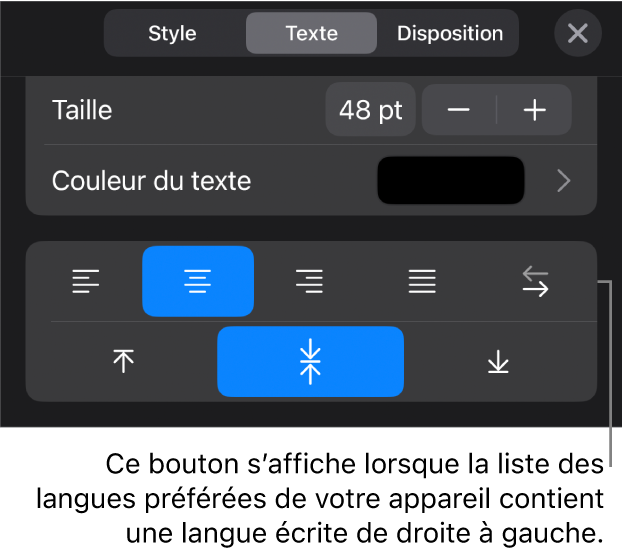Image resolution: width=622 pixels, height=559 pixels.
Task: Select center horizontal text alignment
Action: pos(198,281)
